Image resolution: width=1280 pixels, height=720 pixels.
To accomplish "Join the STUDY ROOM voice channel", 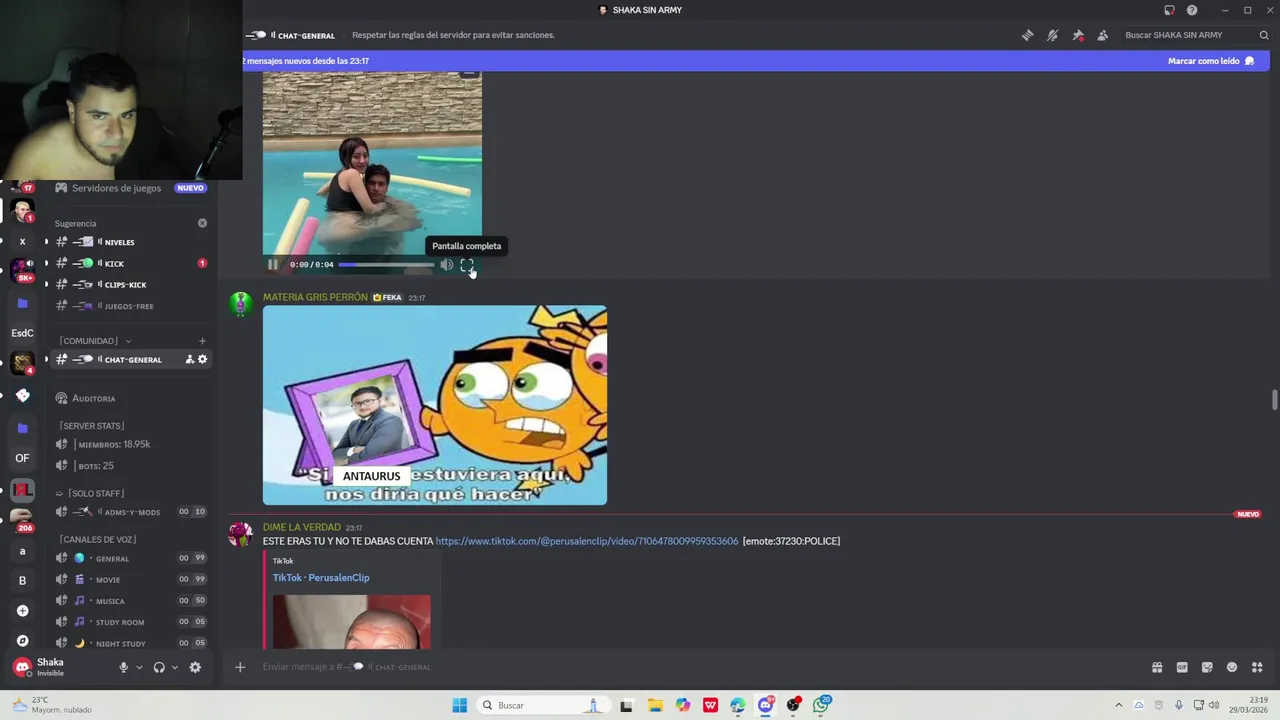I will pos(130,622).
